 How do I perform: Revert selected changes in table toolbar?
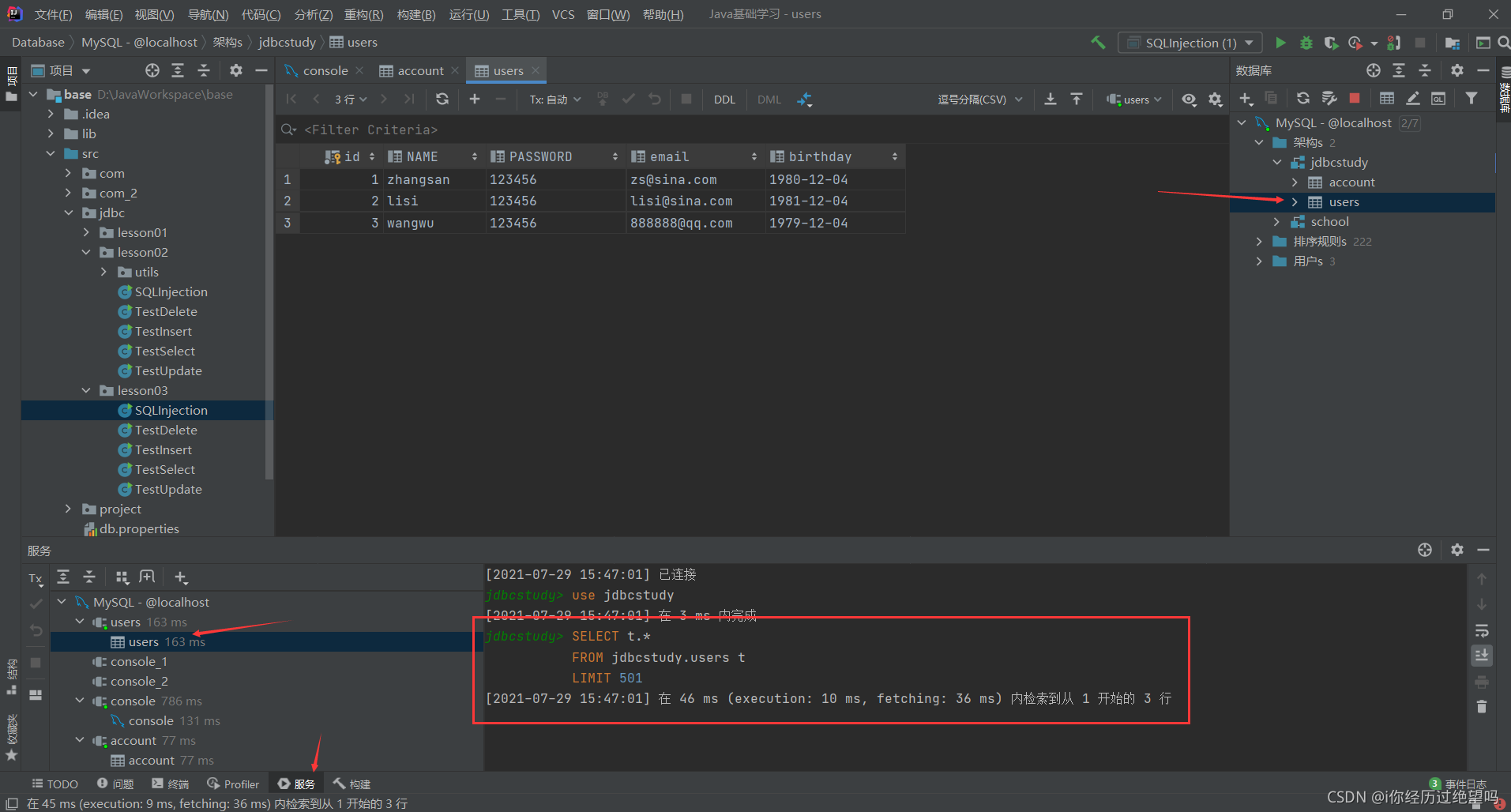point(655,99)
